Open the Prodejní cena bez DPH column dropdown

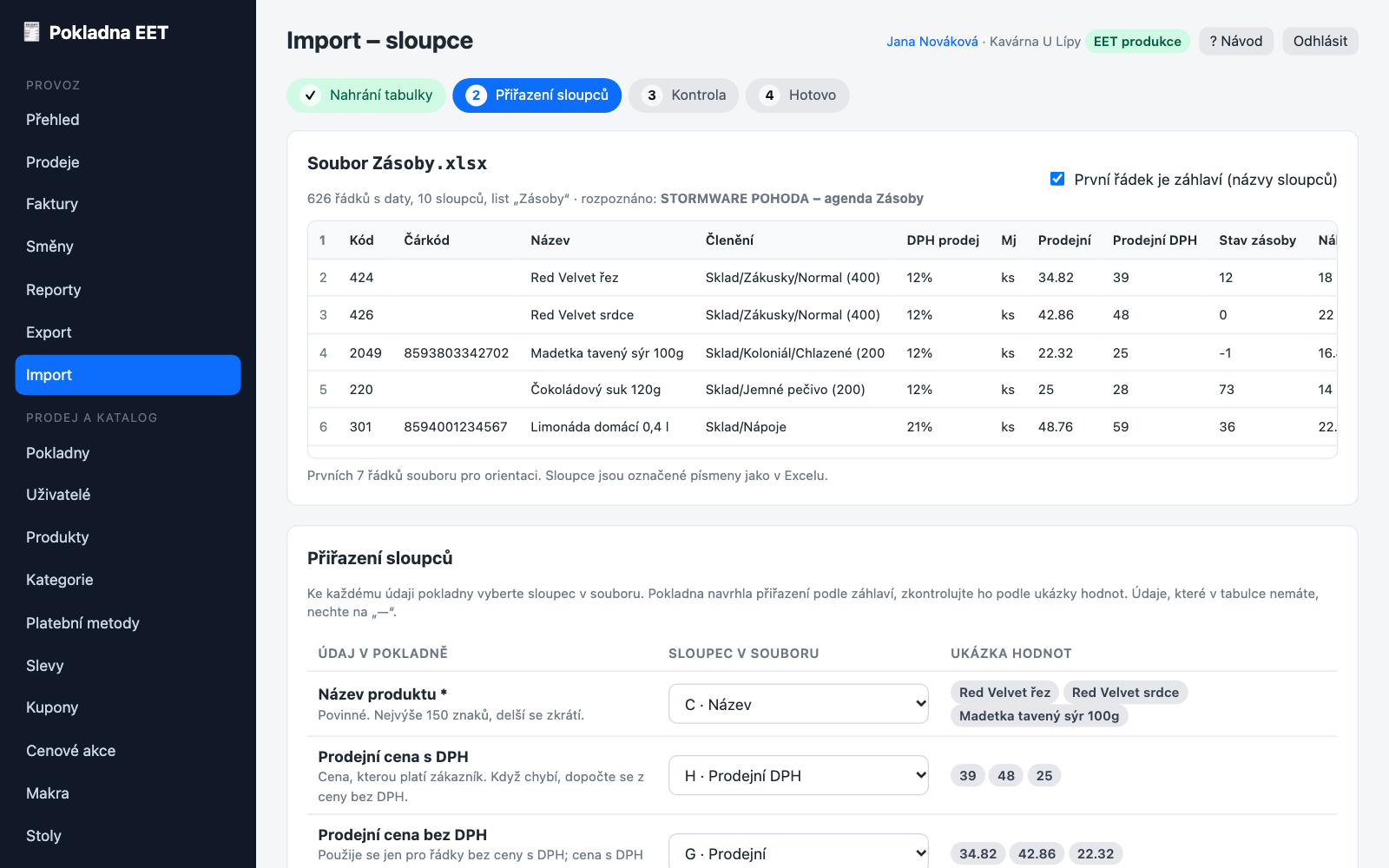pyautogui.click(x=799, y=853)
